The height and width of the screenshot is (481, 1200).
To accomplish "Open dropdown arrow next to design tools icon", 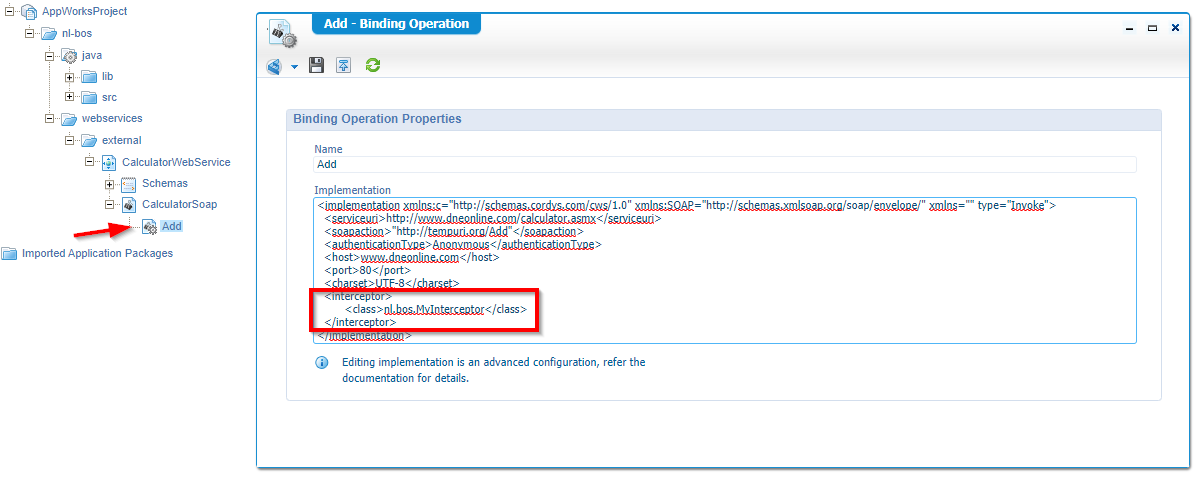I will tap(295, 67).
